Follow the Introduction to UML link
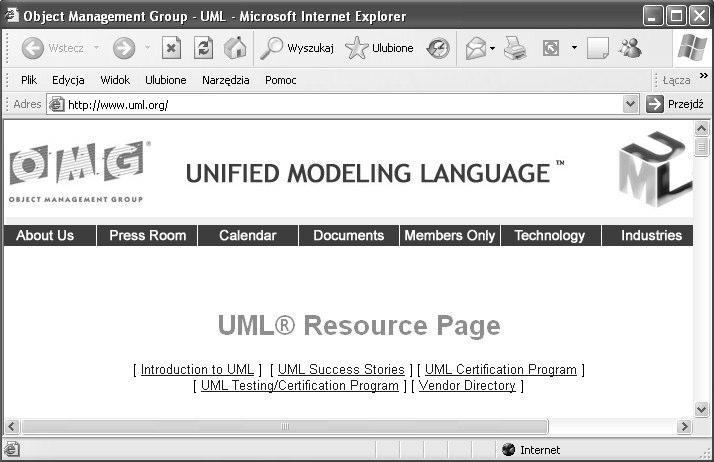The height and width of the screenshot is (462, 714). pyautogui.click(x=197, y=369)
